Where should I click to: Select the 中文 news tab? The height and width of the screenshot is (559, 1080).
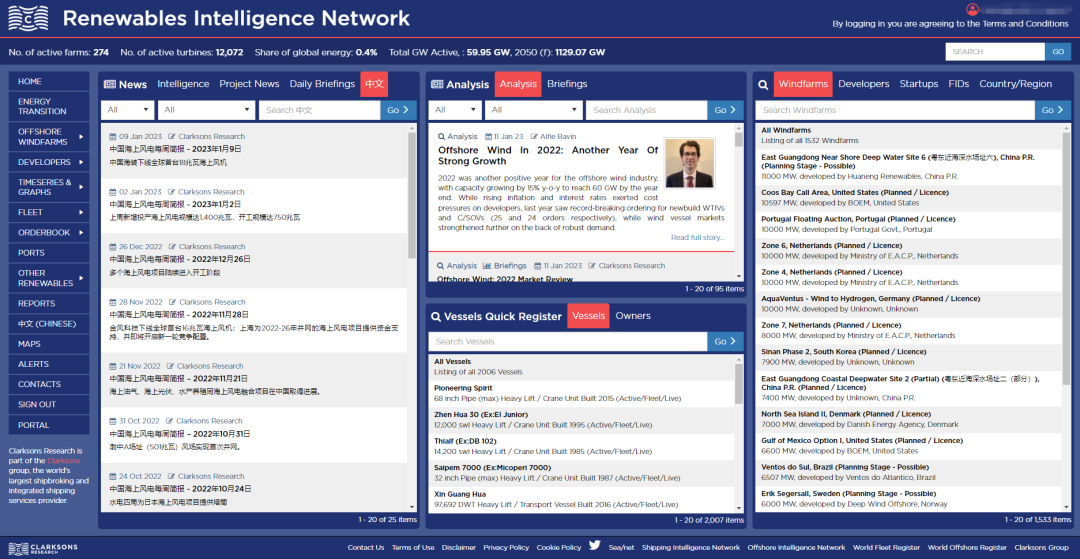375,84
